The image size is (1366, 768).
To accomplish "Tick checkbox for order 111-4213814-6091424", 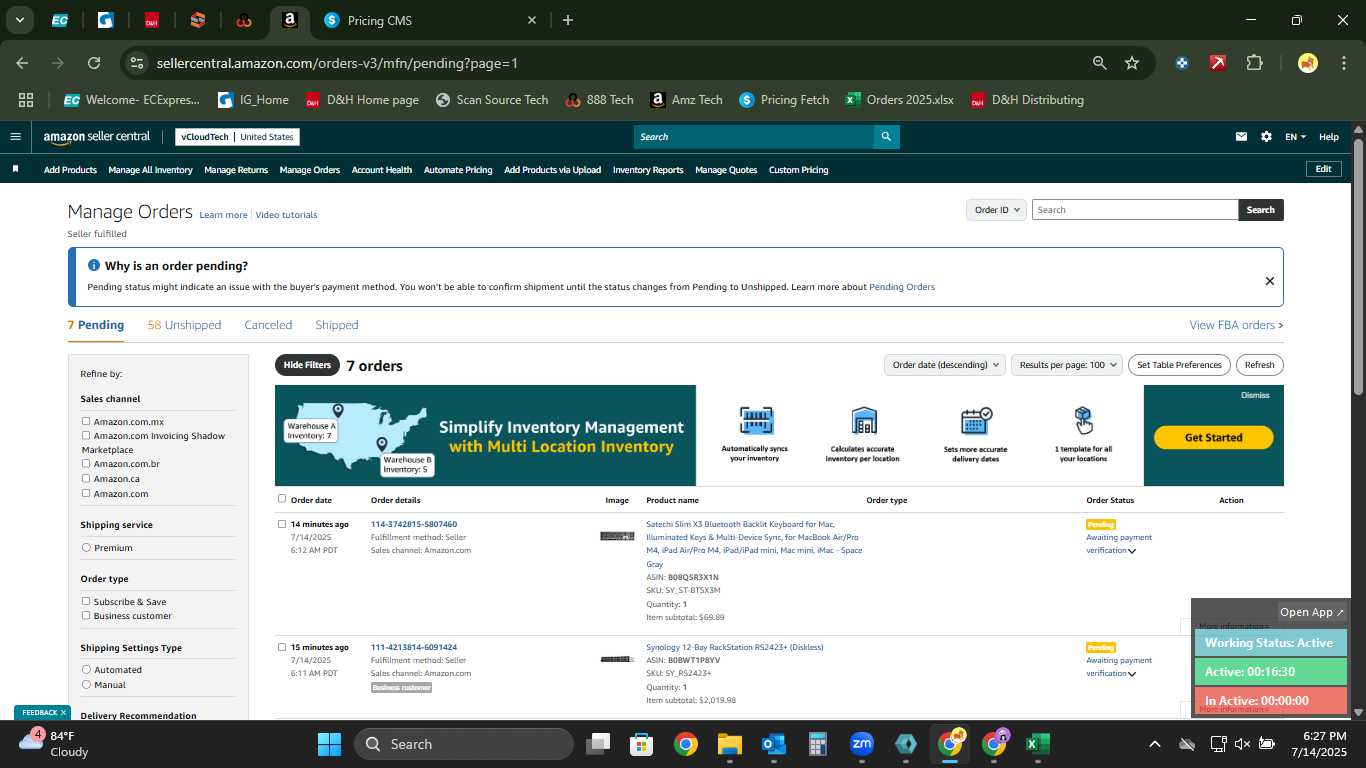I will pyautogui.click(x=282, y=647).
